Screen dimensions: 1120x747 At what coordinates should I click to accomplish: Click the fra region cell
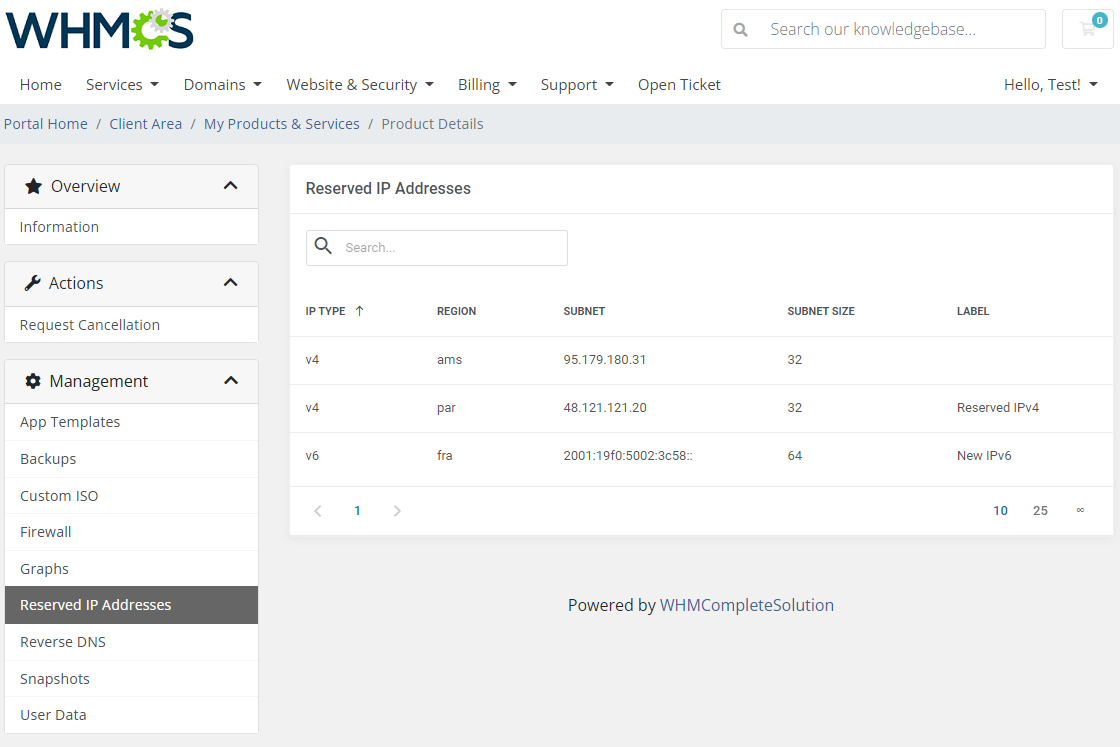[444, 456]
